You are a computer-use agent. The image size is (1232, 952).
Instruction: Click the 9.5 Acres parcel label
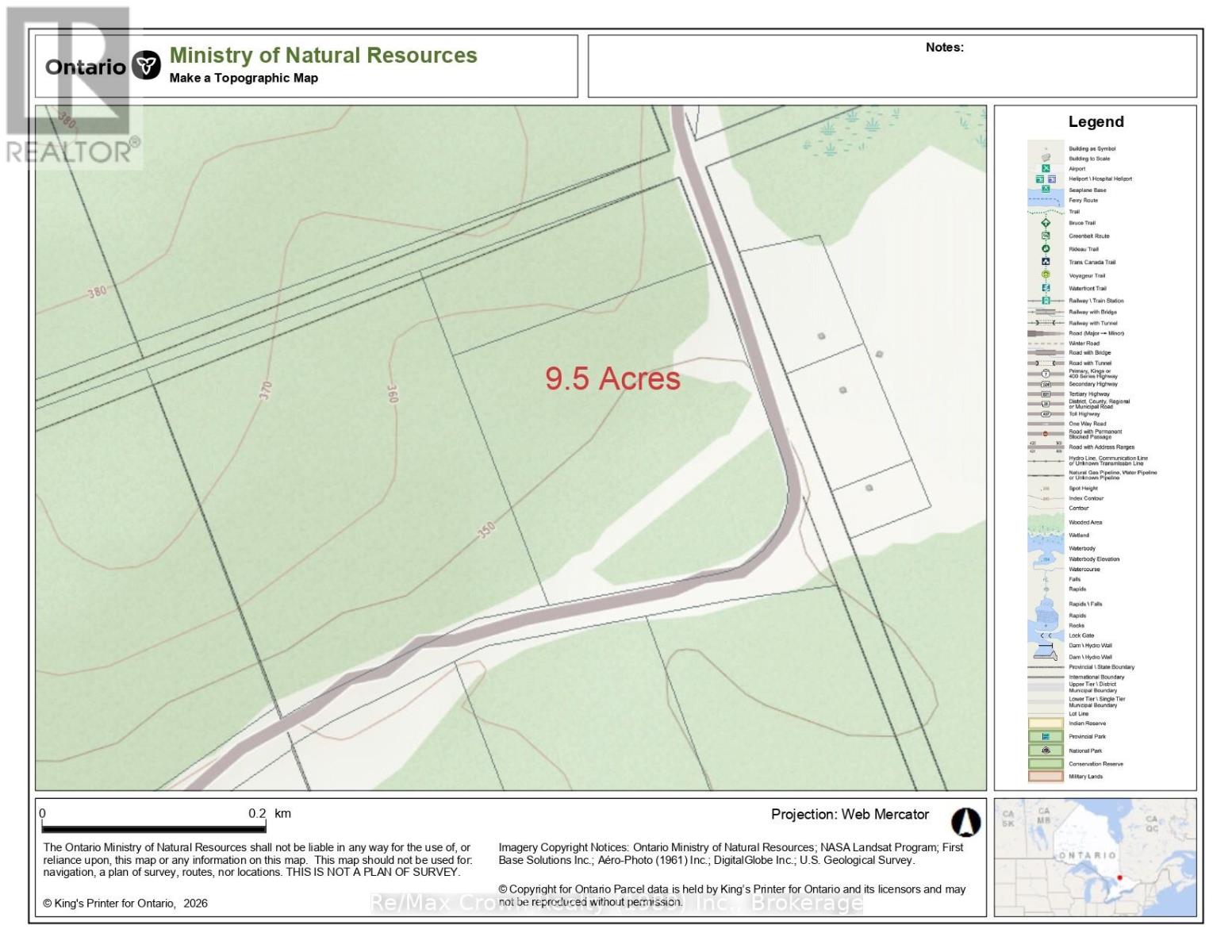pos(612,378)
